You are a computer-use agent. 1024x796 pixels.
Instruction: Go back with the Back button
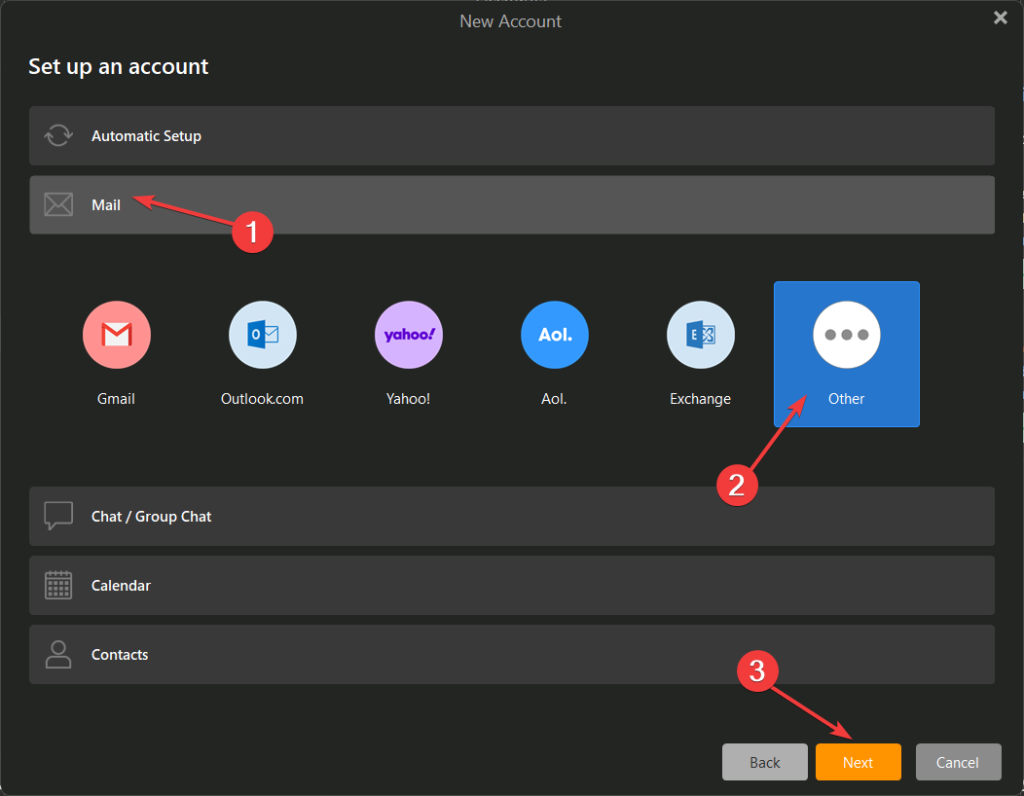point(765,762)
